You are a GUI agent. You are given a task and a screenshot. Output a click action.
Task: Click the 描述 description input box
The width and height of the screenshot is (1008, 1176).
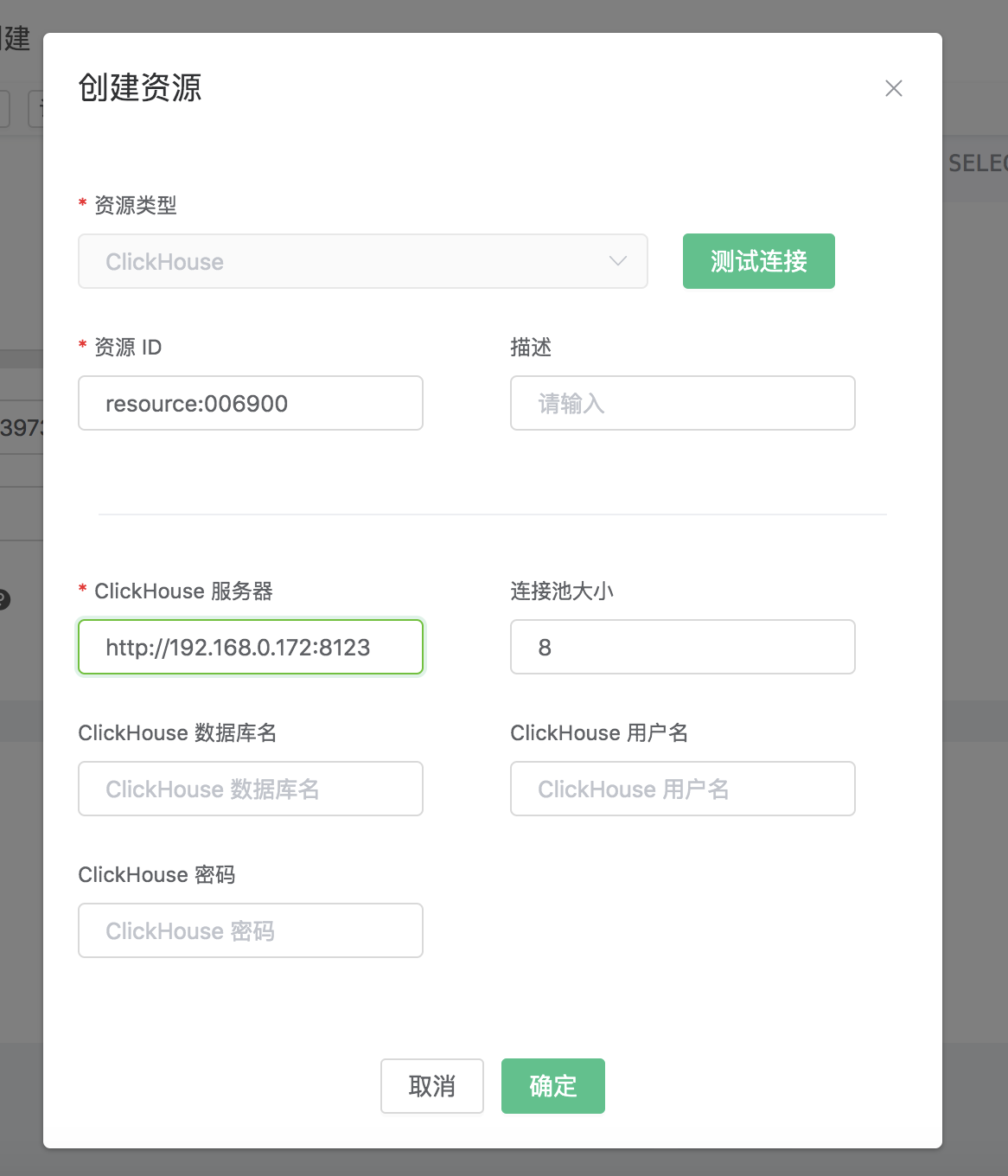[683, 403]
